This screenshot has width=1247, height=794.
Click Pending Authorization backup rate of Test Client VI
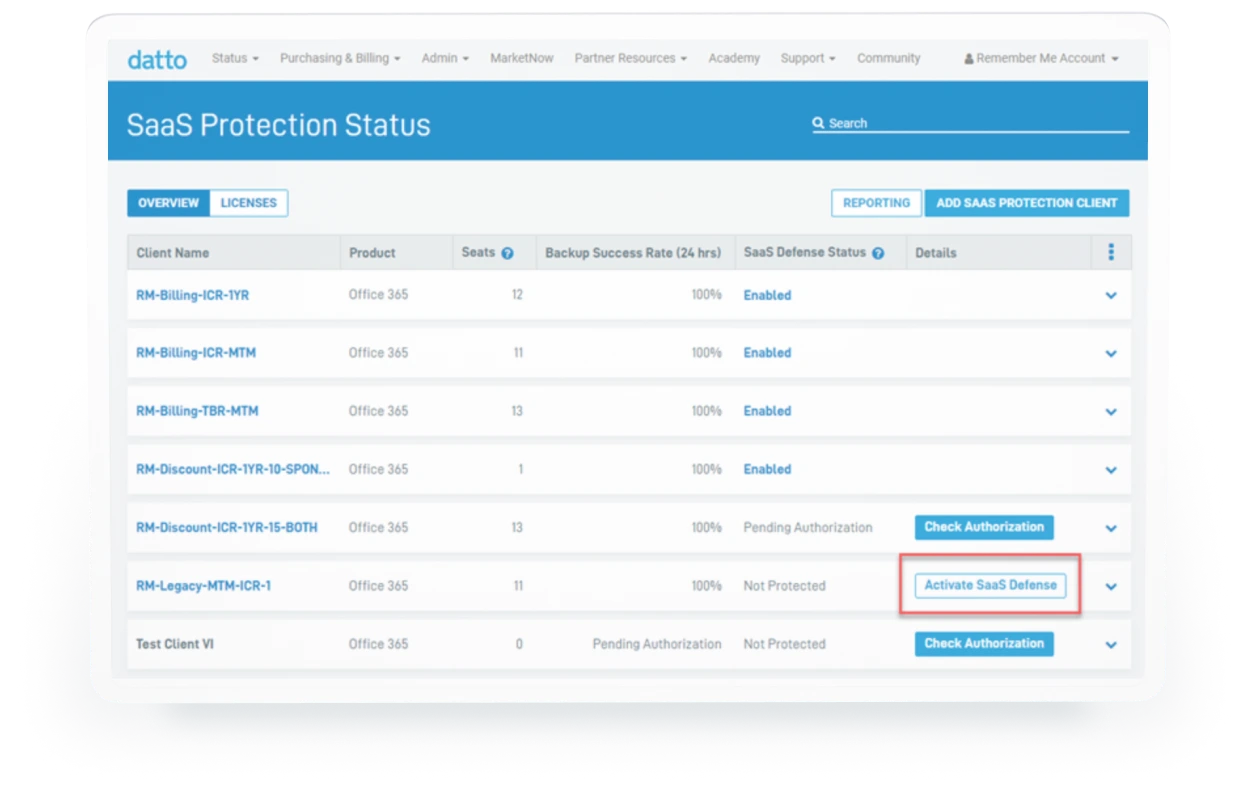coord(657,644)
